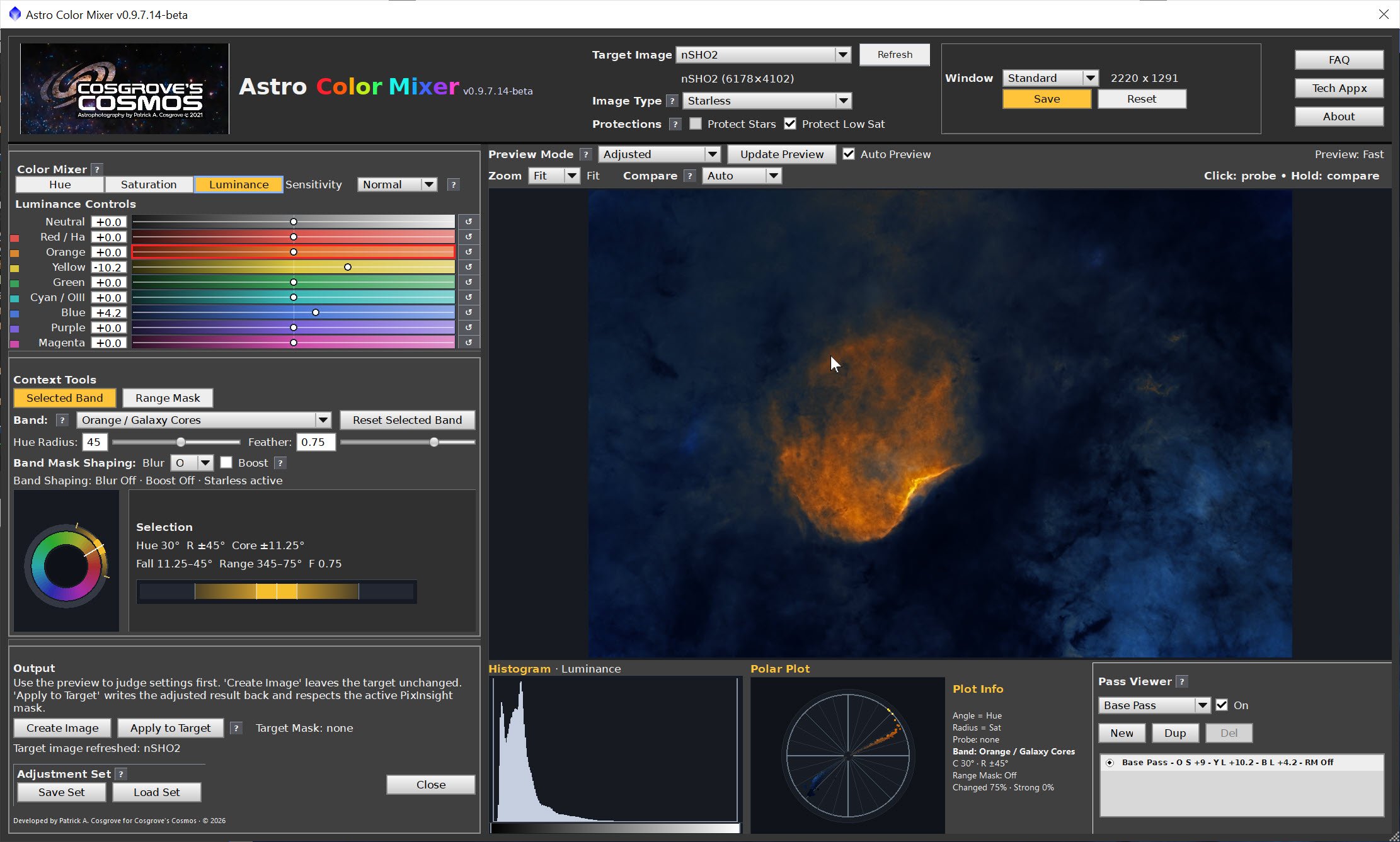Click the Feather value input field
Viewport: 1400px width, 842px height.
[316, 442]
